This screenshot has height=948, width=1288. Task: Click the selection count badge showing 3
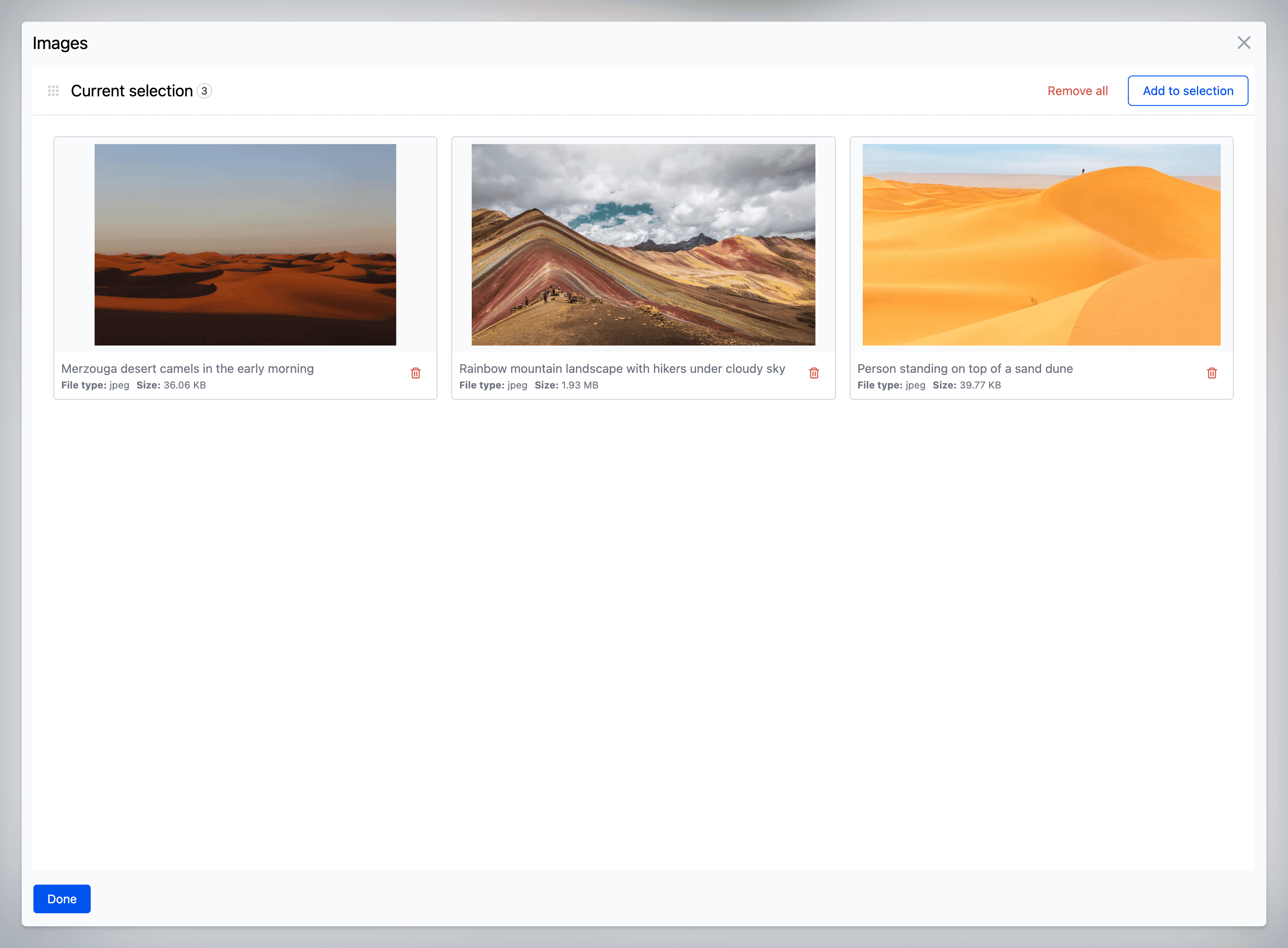(204, 91)
